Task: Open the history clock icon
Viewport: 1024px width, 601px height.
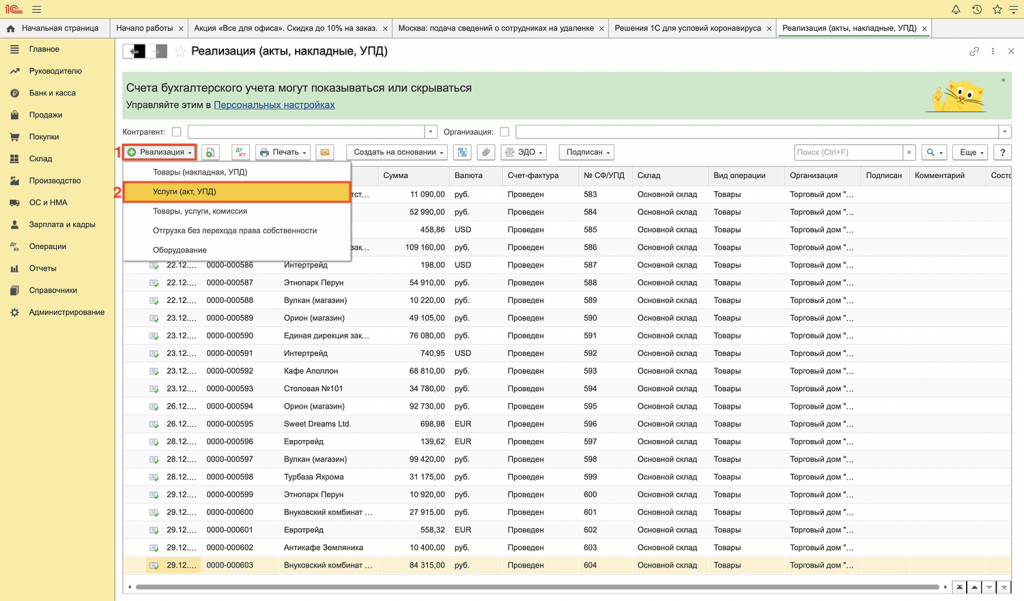Action: click(x=976, y=9)
